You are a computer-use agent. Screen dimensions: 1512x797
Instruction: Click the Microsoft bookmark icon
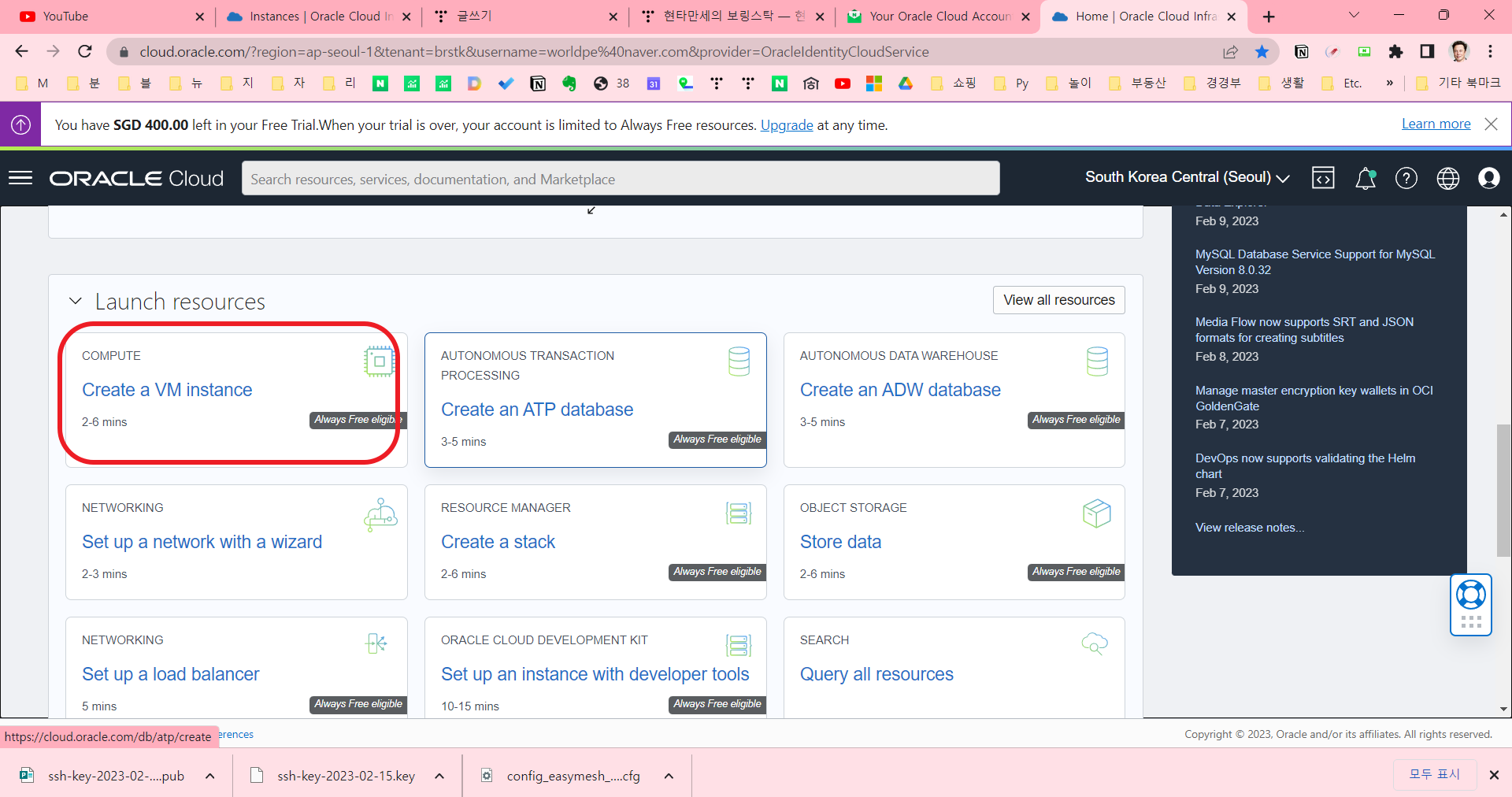pos(874,83)
